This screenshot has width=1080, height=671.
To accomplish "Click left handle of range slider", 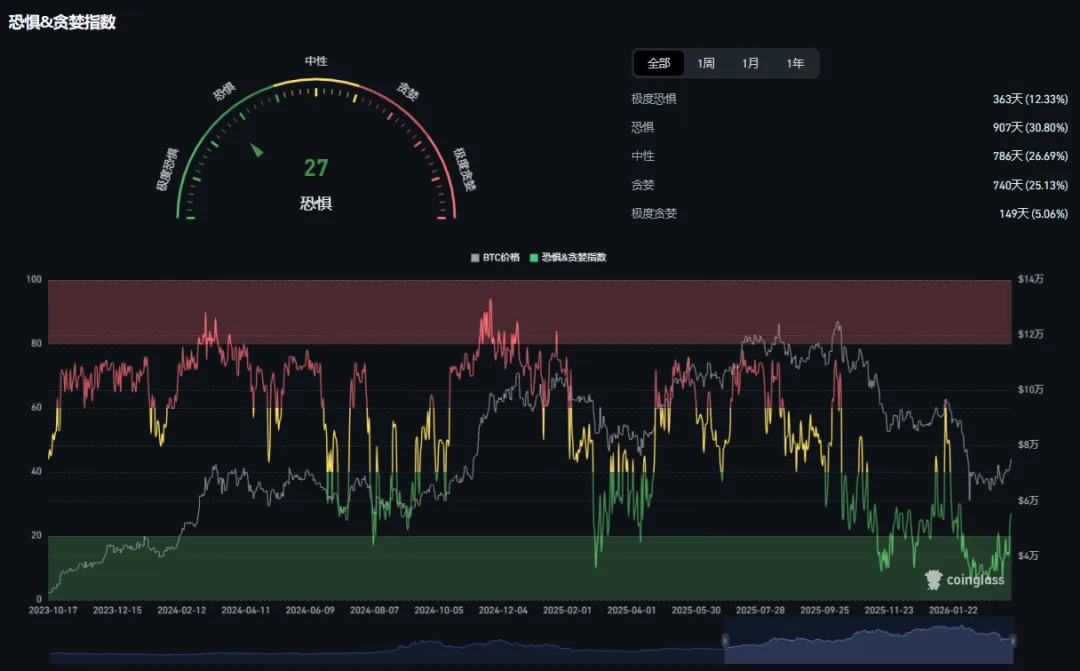I will [725, 641].
